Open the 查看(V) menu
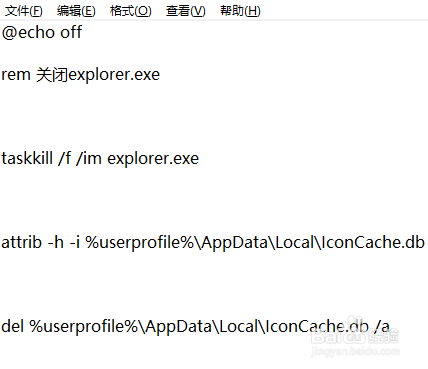The image size is (428, 369). [186, 11]
